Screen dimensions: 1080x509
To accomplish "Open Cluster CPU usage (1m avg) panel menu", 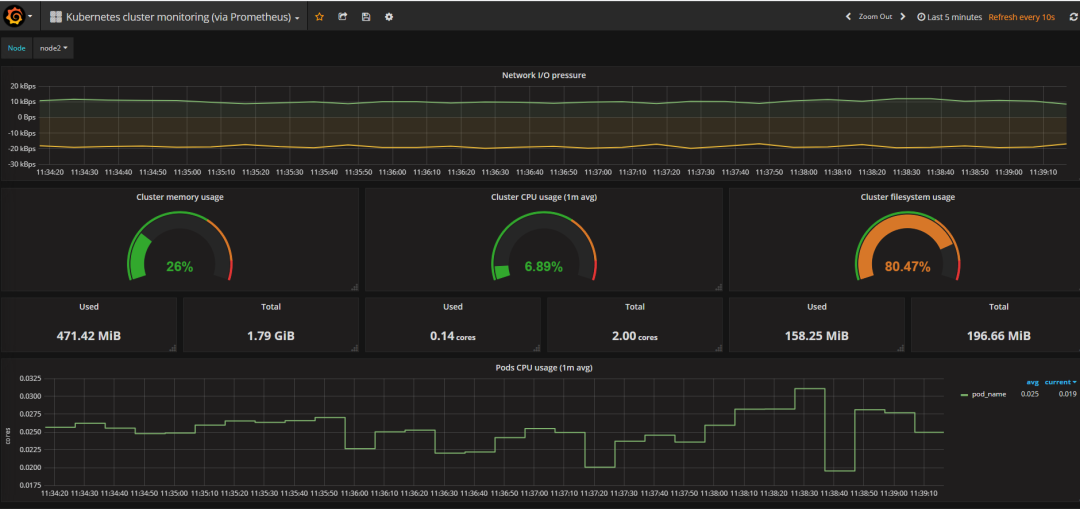I will (543, 197).
